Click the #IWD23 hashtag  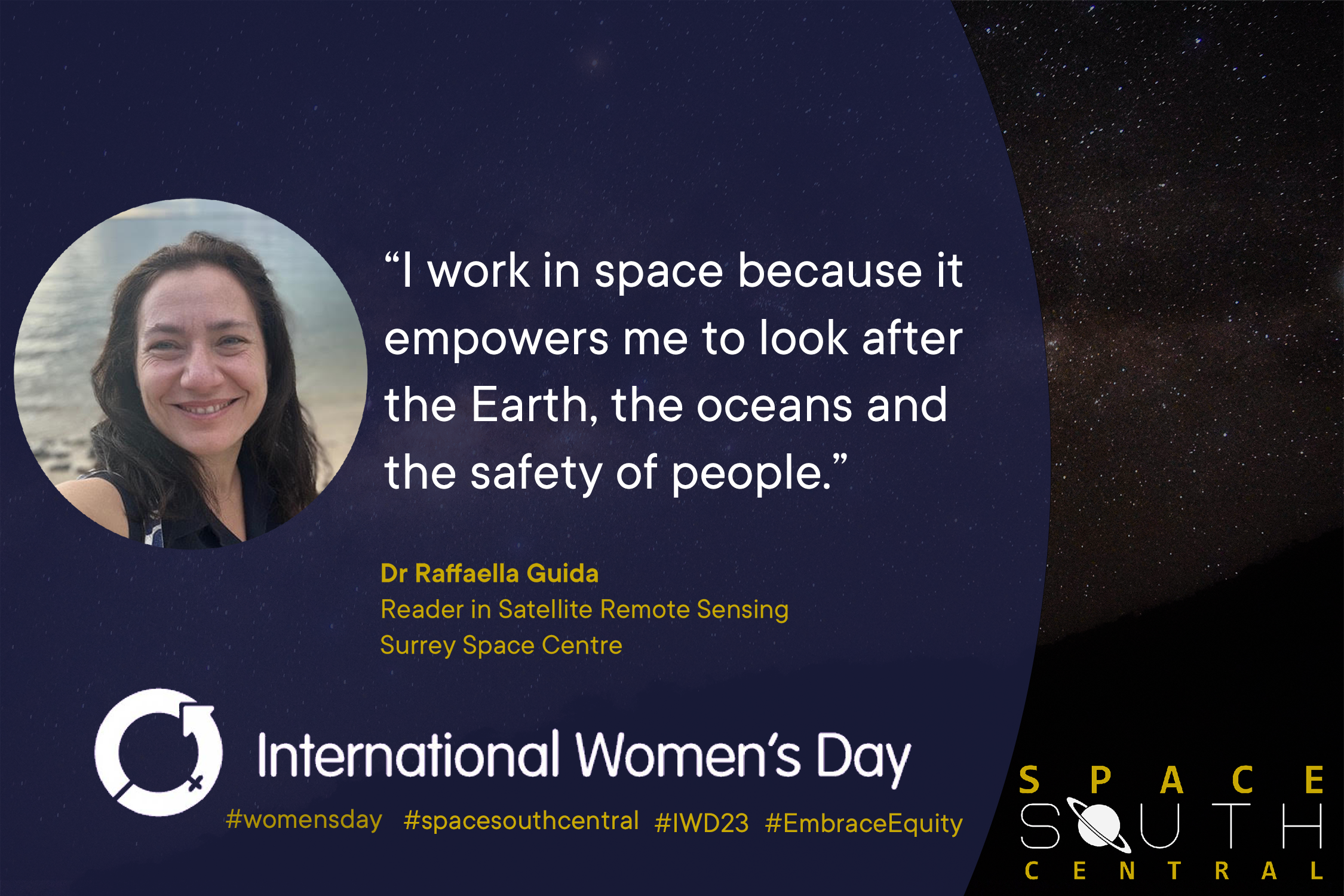coord(701,823)
